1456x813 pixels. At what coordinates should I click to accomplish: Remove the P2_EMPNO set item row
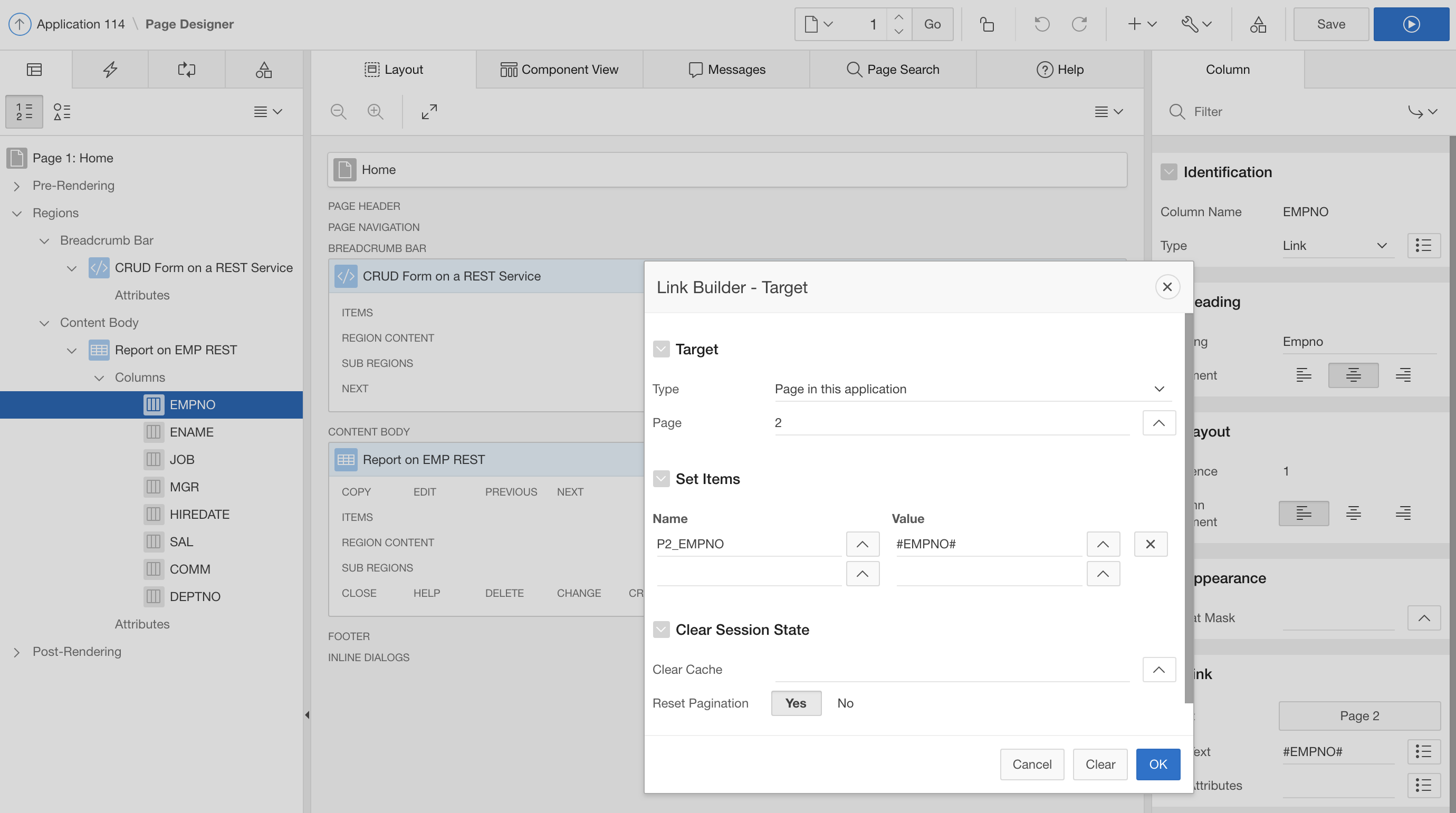[x=1150, y=544]
